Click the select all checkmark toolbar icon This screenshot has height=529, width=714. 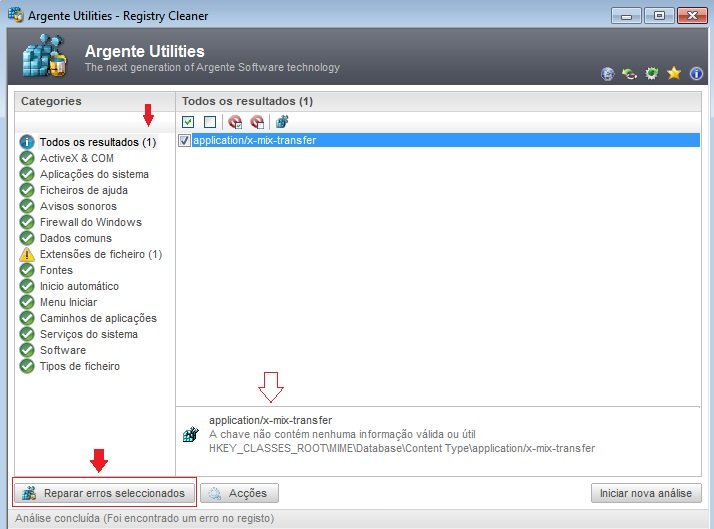(x=188, y=122)
